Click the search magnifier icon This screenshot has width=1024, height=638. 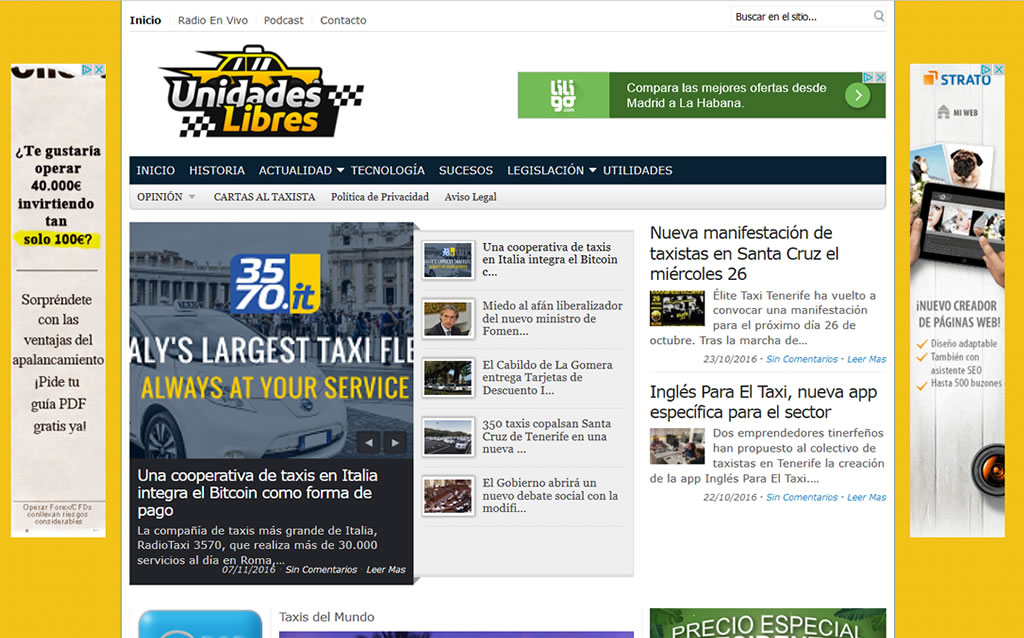(878, 16)
